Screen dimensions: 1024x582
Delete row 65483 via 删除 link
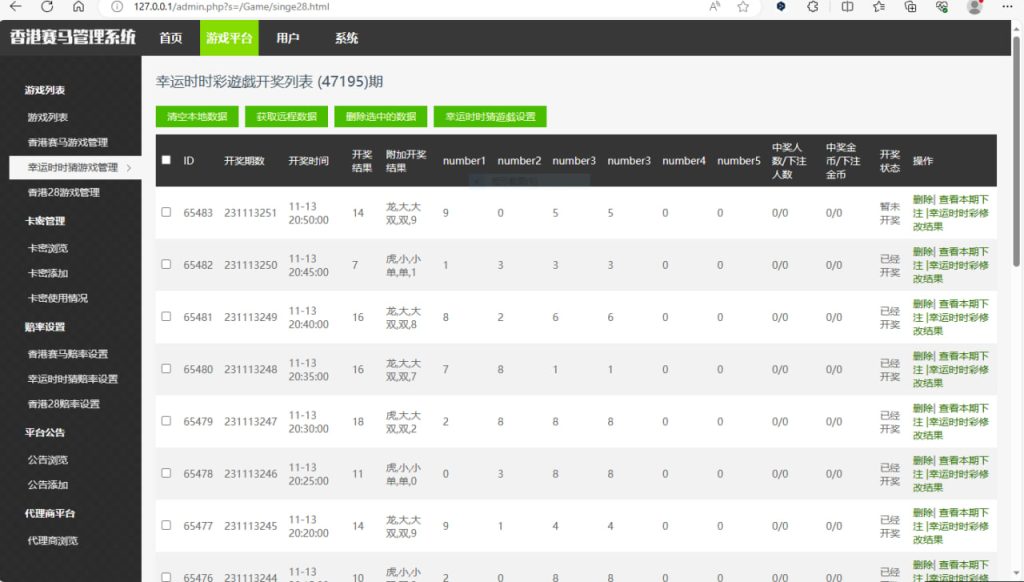(923, 199)
